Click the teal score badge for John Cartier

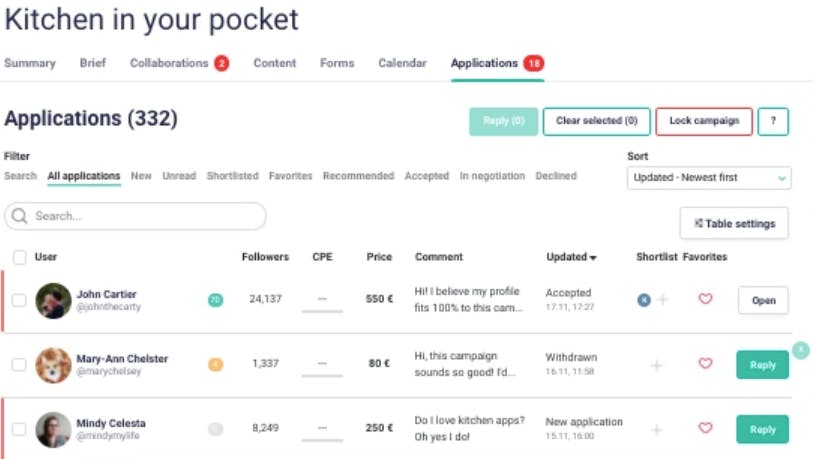coord(215,300)
